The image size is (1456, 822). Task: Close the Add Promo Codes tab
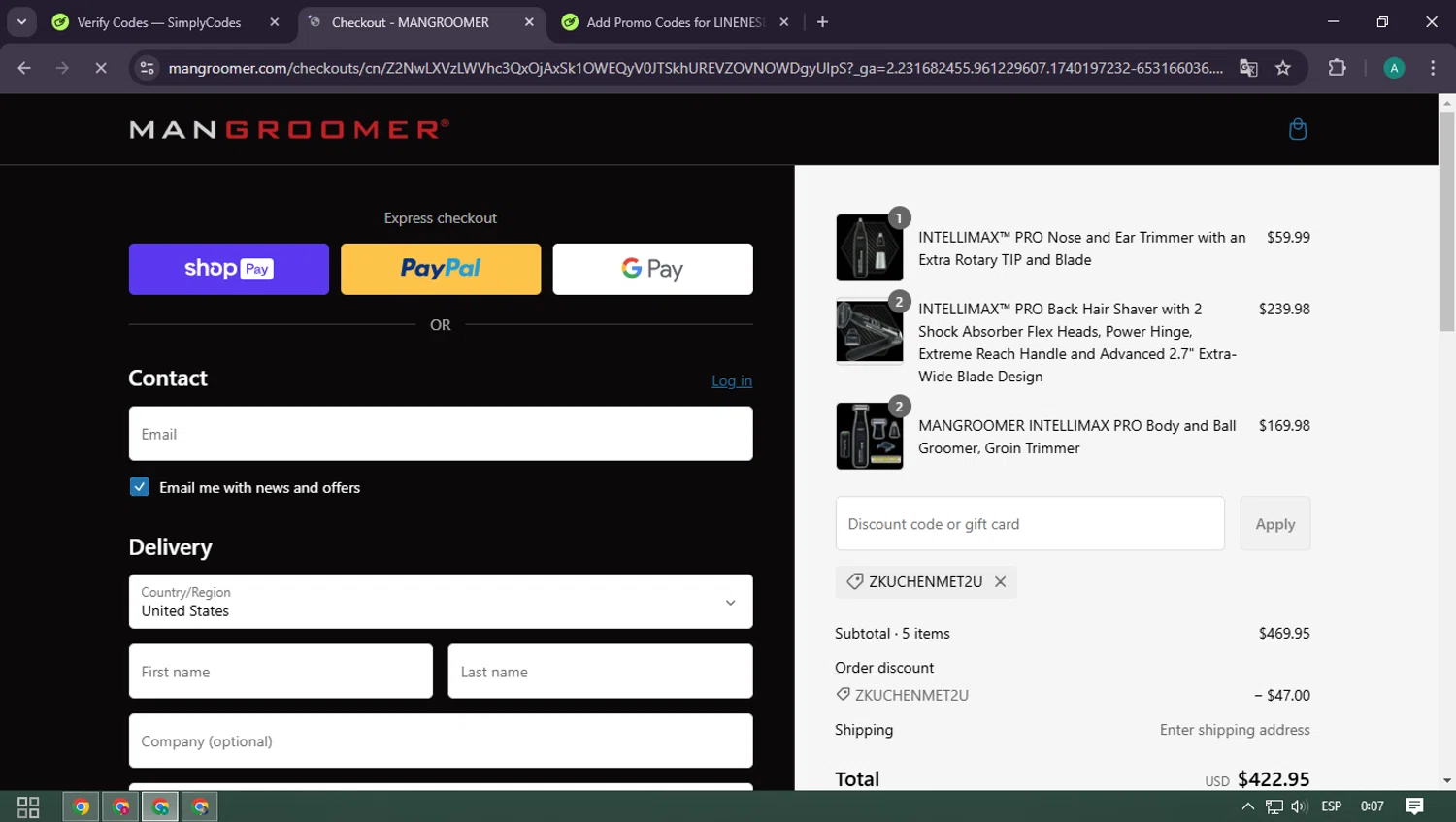[x=783, y=22]
